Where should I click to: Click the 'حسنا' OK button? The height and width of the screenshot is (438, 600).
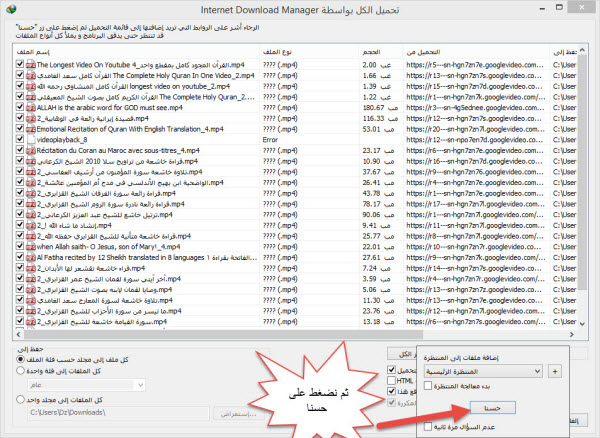tap(492, 408)
